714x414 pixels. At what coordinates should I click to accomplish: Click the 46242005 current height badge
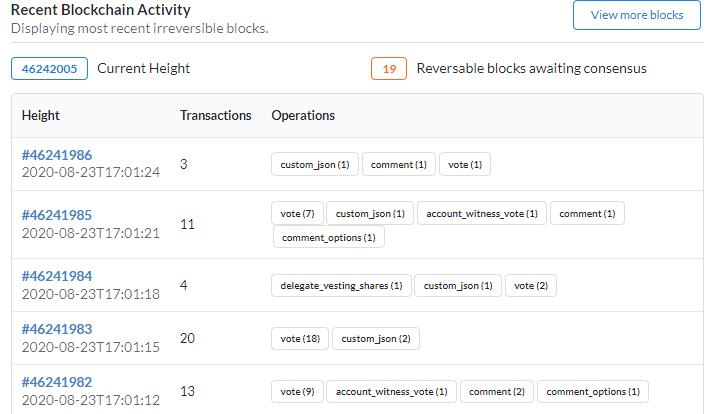(x=49, y=69)
